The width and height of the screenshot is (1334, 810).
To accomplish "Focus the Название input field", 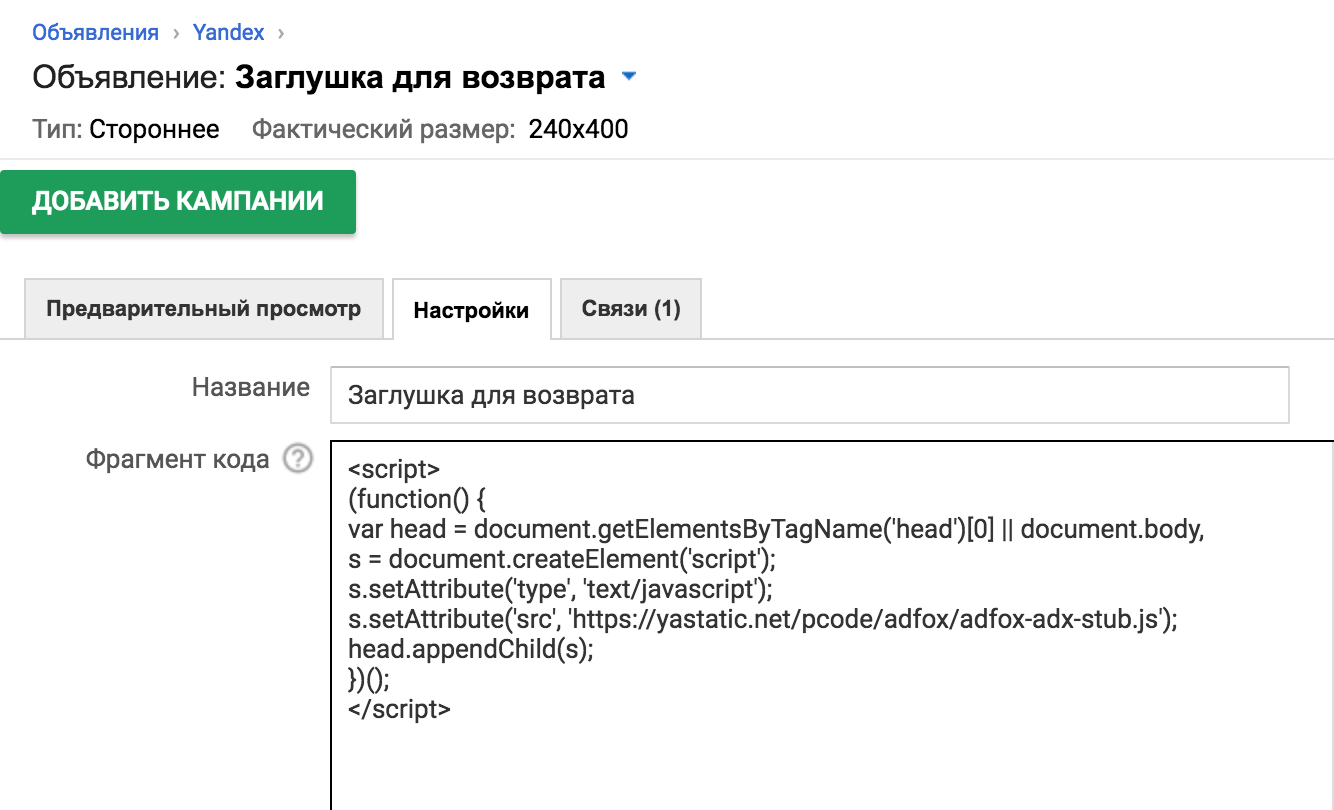I will 808,395.
